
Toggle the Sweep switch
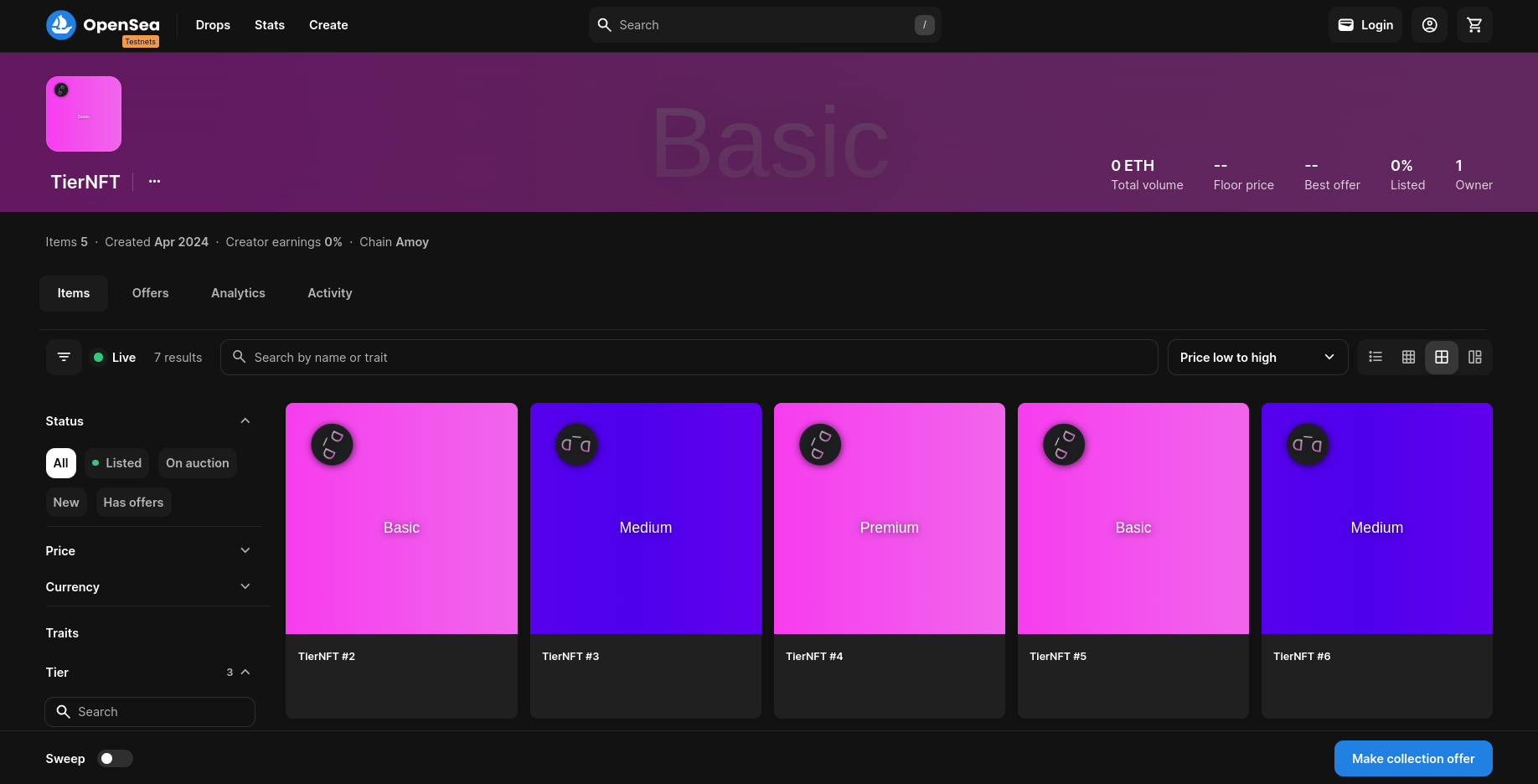pos(116,759)
